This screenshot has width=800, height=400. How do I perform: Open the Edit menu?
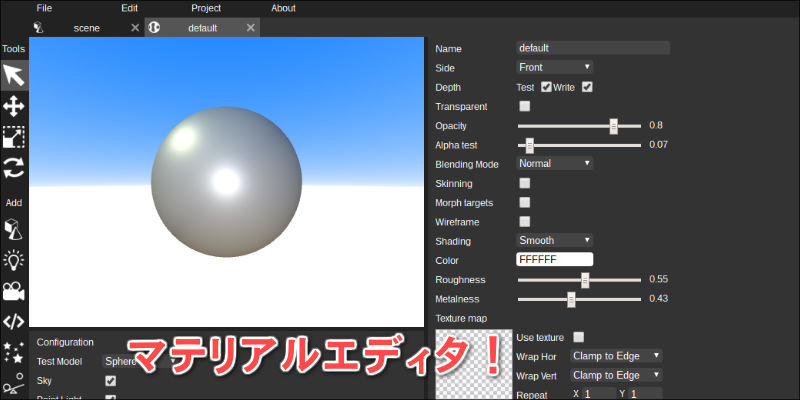130,8
